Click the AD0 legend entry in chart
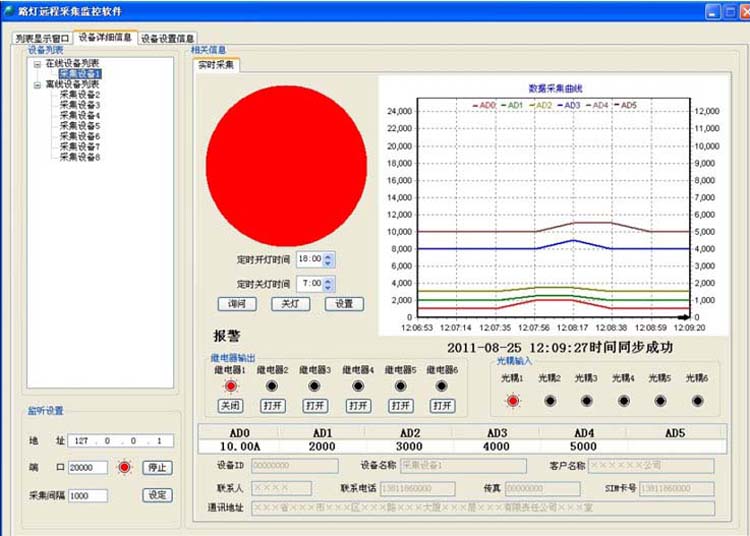 (x=484, y=105)
